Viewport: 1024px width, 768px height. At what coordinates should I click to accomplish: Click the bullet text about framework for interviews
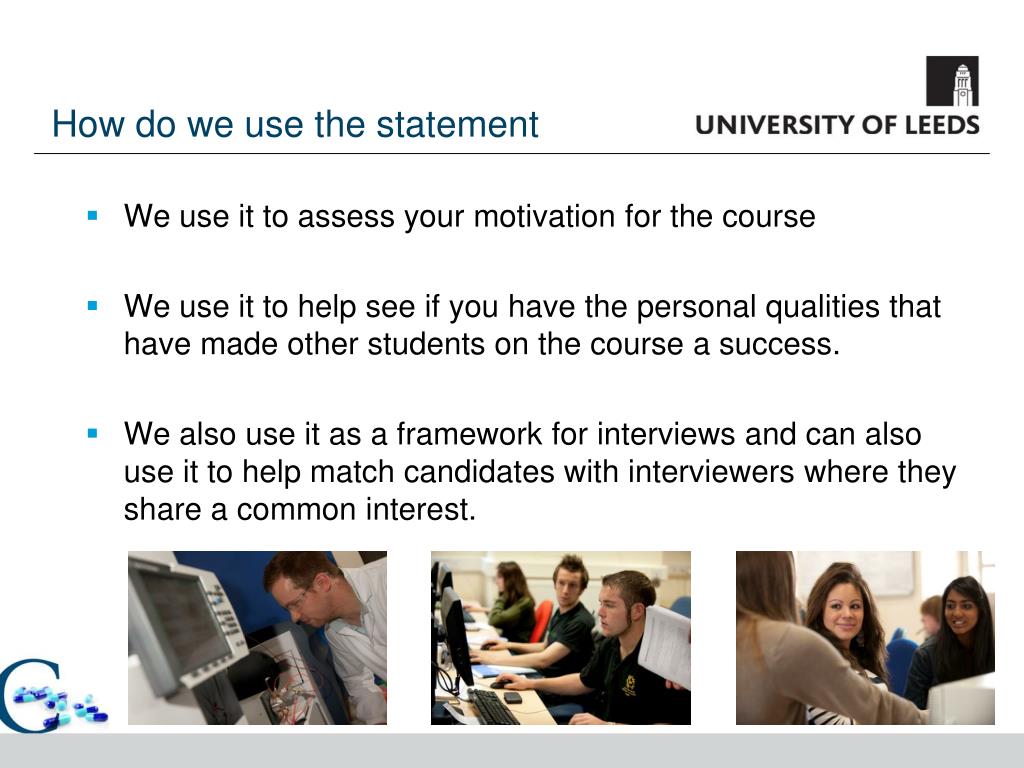tap(539, 472)
